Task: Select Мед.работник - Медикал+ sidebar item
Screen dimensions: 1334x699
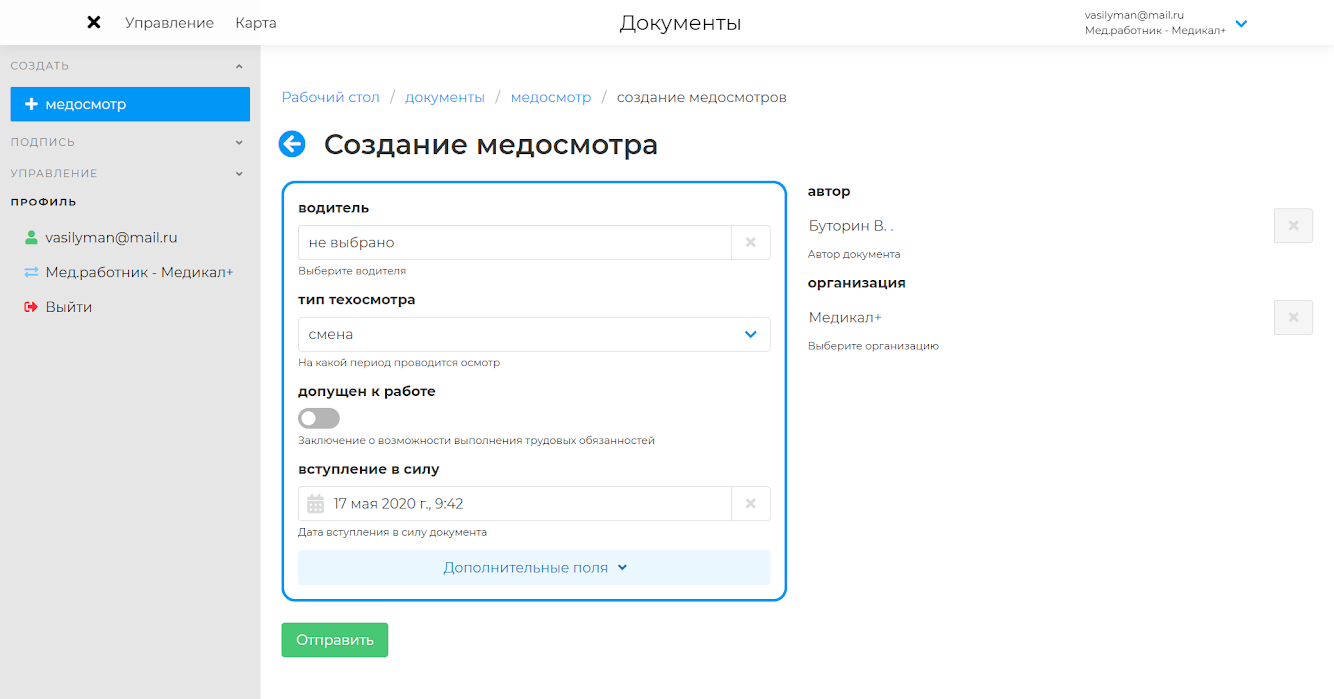Action: pyautogui.click(x=139, y=272)
